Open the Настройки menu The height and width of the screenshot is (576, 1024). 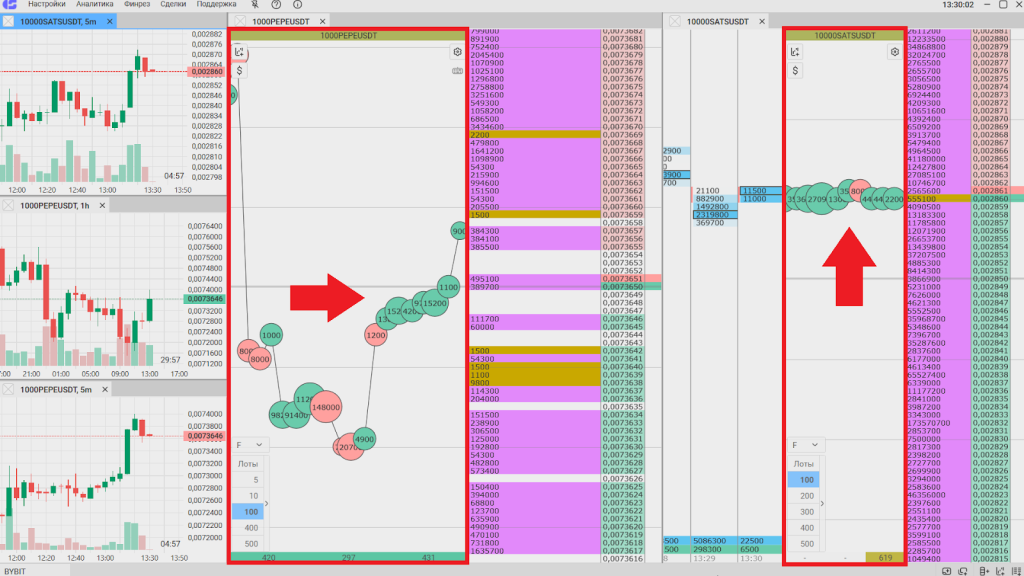(x=47, y=5)
